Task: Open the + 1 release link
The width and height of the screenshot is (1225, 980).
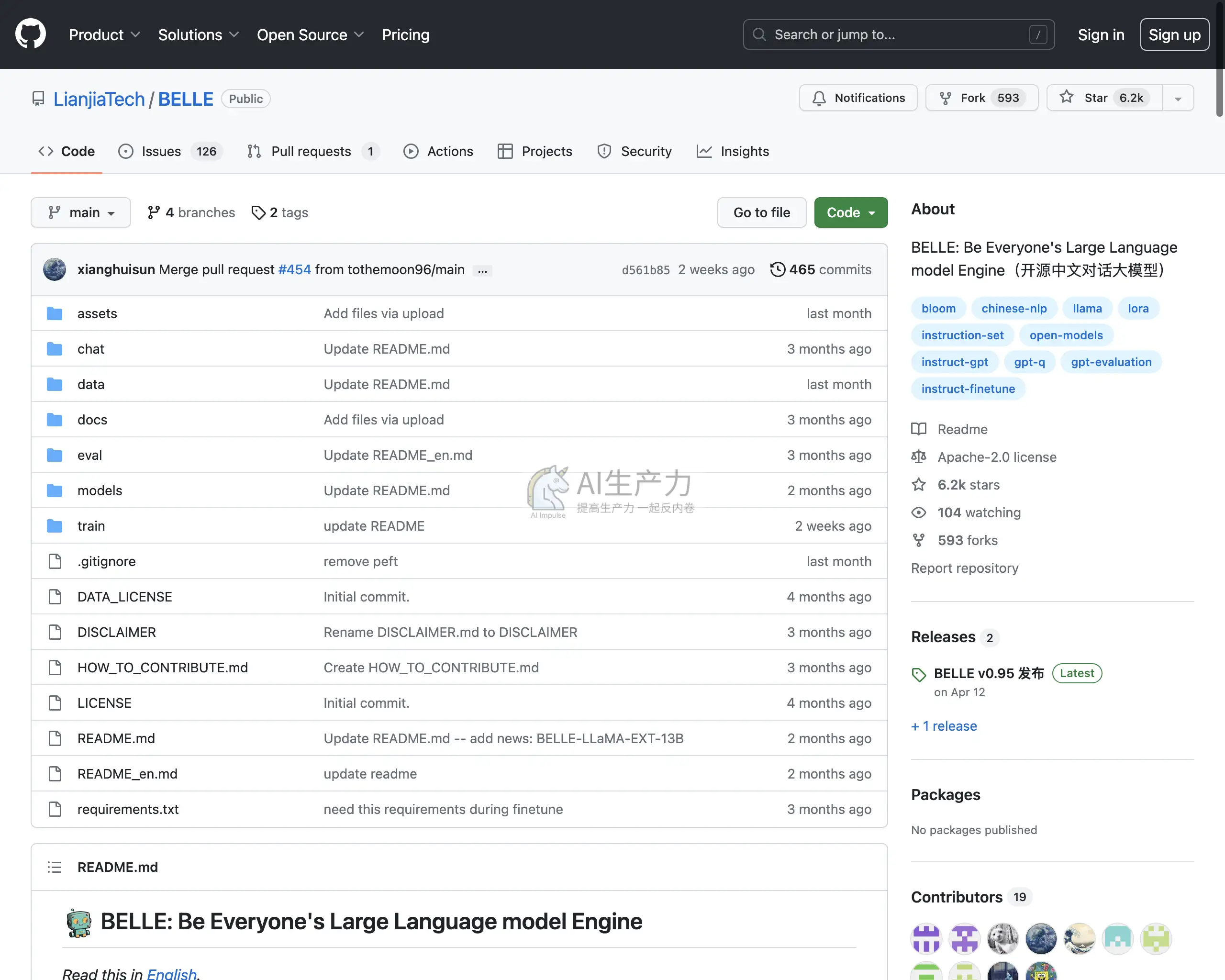Action: tap(944, 726)
